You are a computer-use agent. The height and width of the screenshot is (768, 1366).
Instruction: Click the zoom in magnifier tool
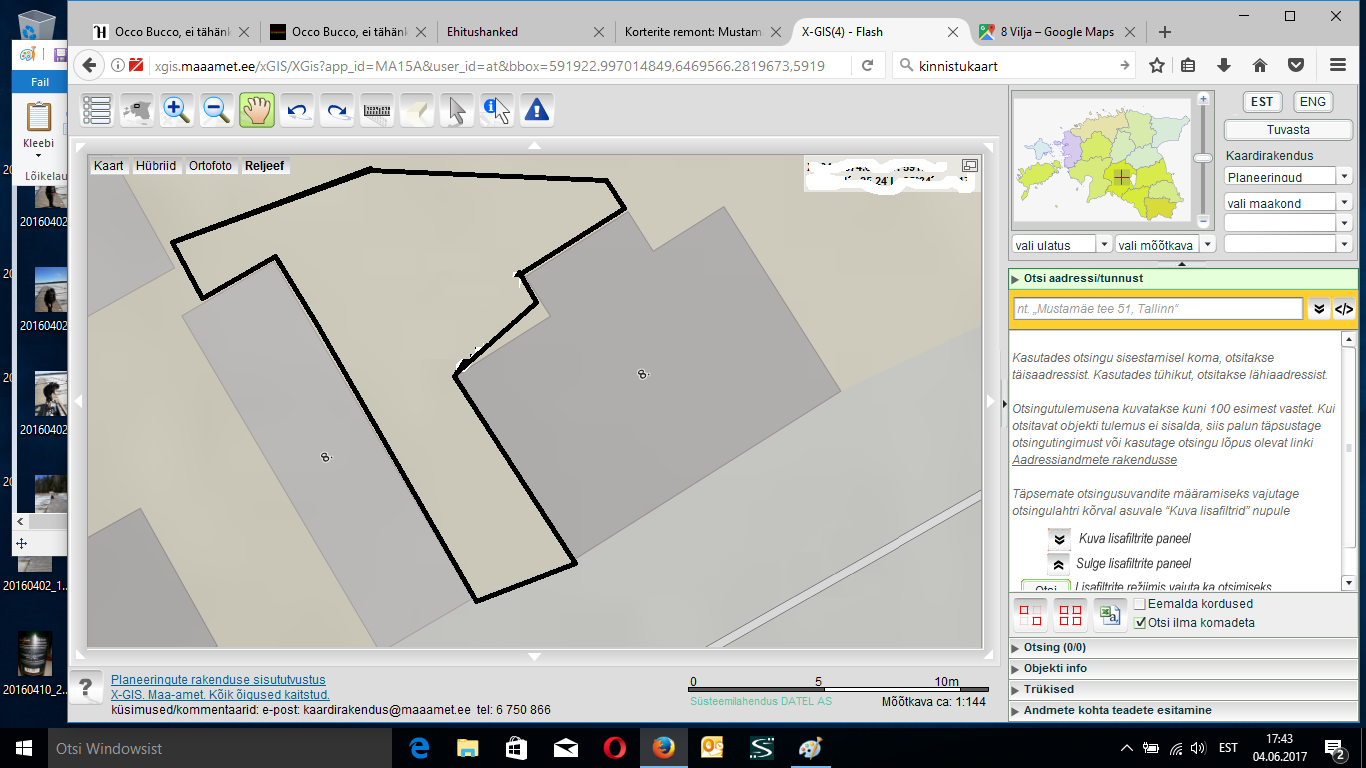[x=177, y=109]
